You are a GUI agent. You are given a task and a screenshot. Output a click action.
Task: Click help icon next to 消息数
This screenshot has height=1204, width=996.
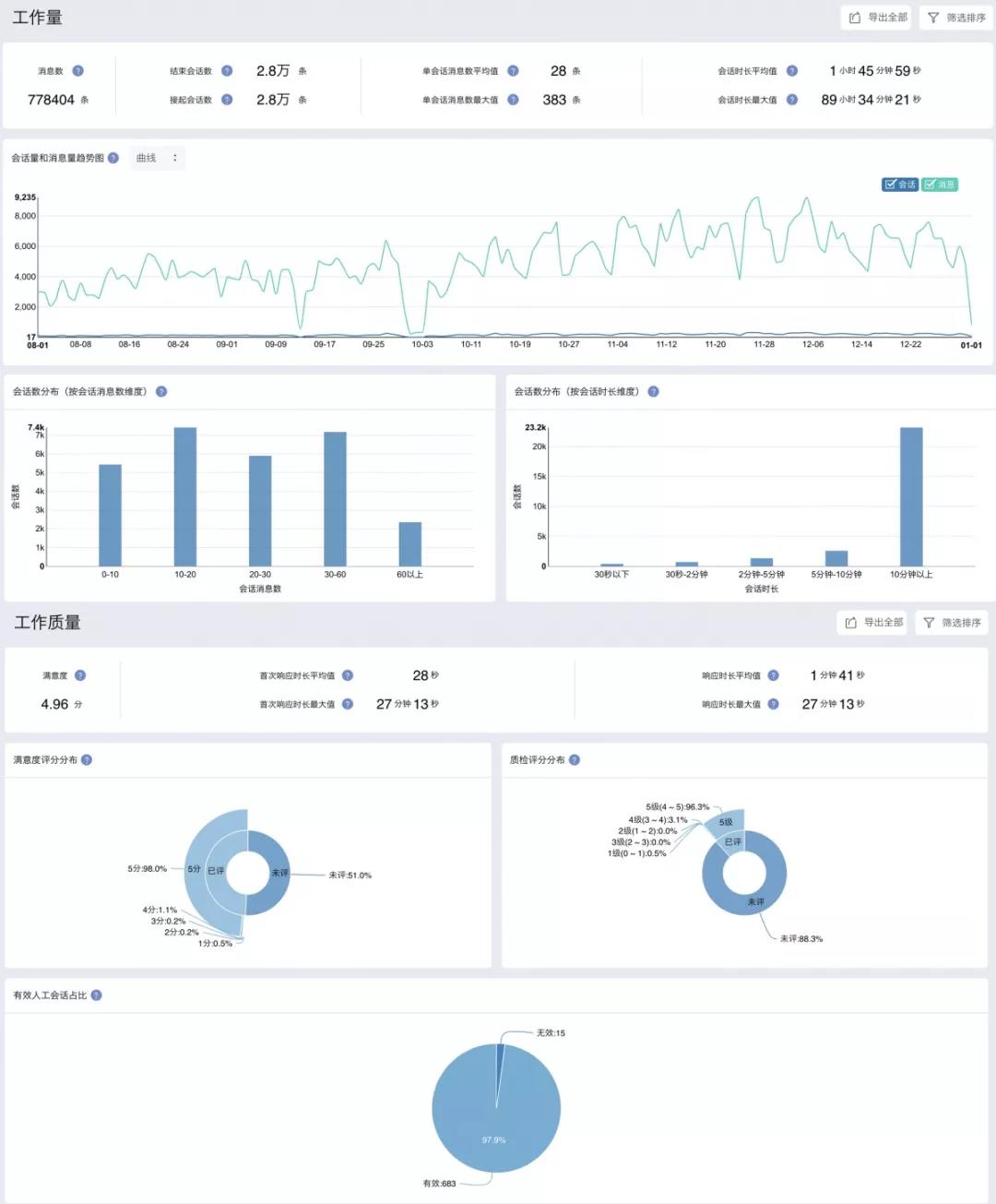77,71
